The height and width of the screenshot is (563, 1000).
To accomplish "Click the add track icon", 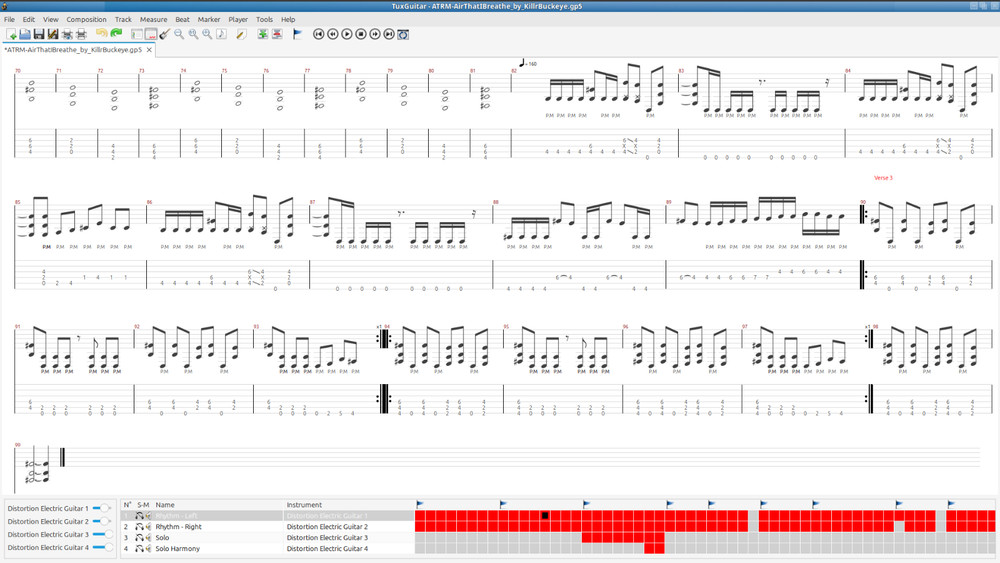I will click(263, 34).
